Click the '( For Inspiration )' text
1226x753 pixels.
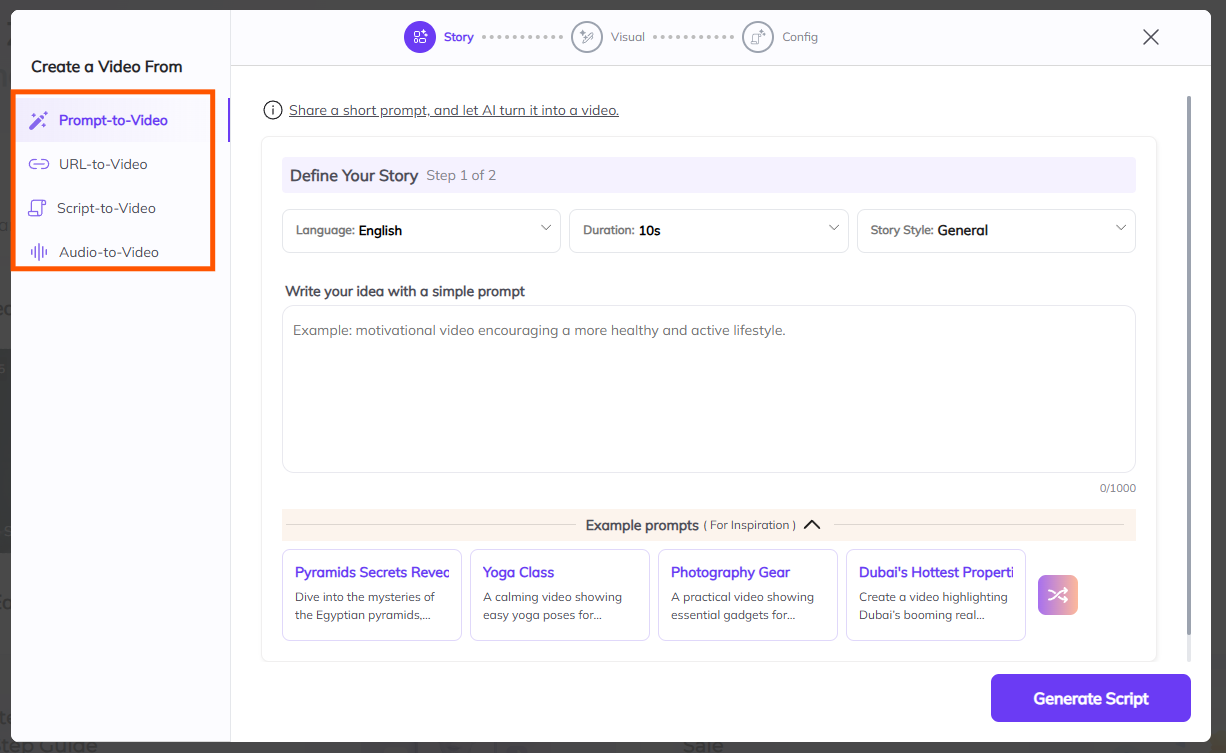pyautogui.click(x=750, y=525)
